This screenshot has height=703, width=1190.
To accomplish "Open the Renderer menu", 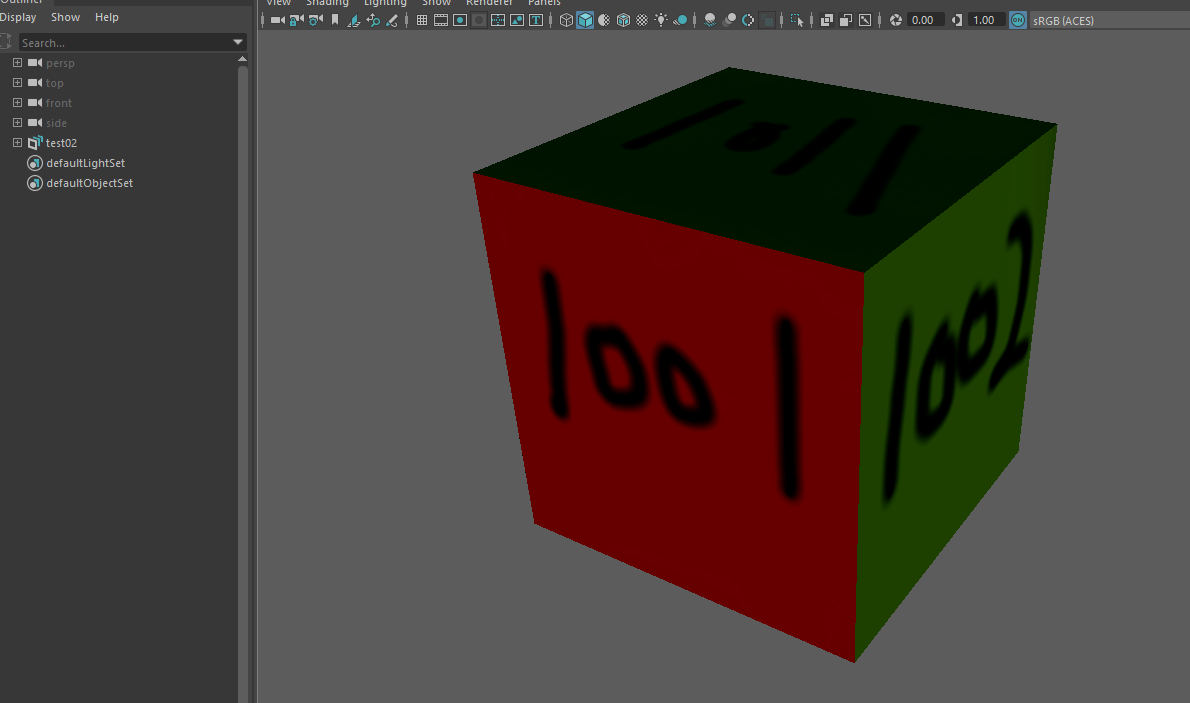I will pyautogui.click(x=489, y=4).
